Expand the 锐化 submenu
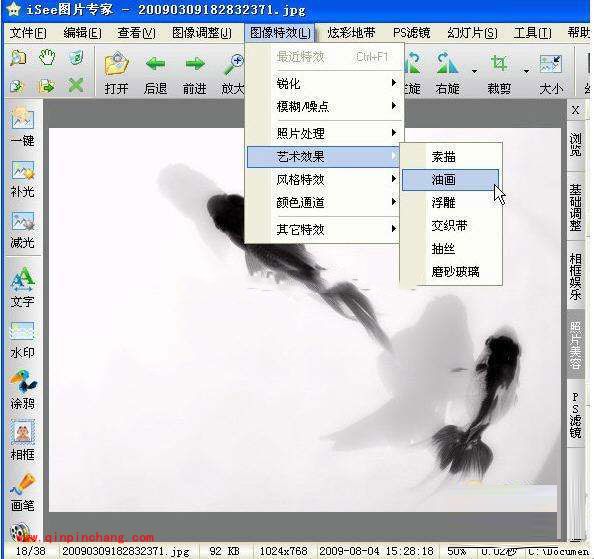 click(323, 83)
